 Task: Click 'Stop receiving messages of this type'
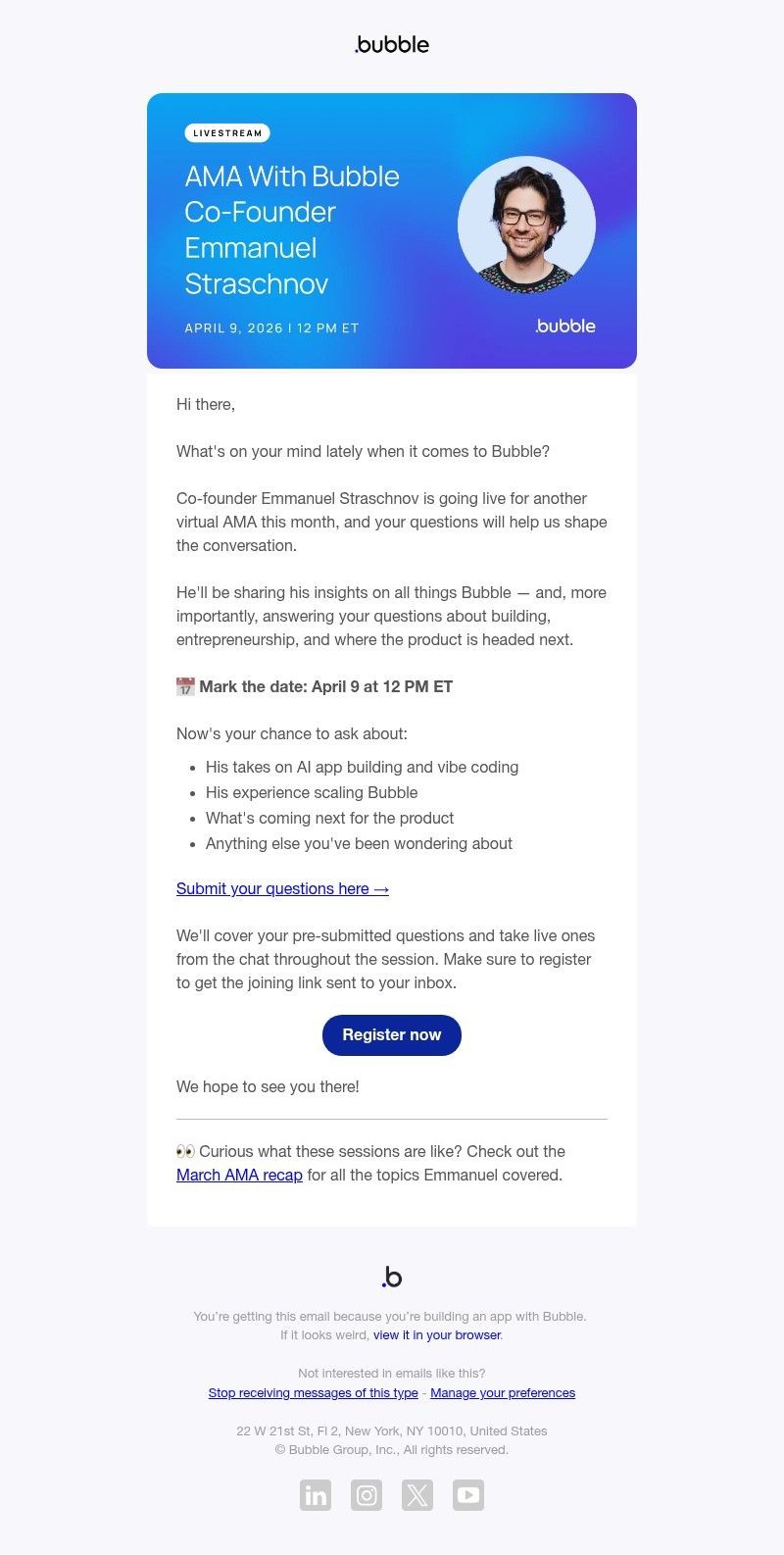[x=312, y=1392]
